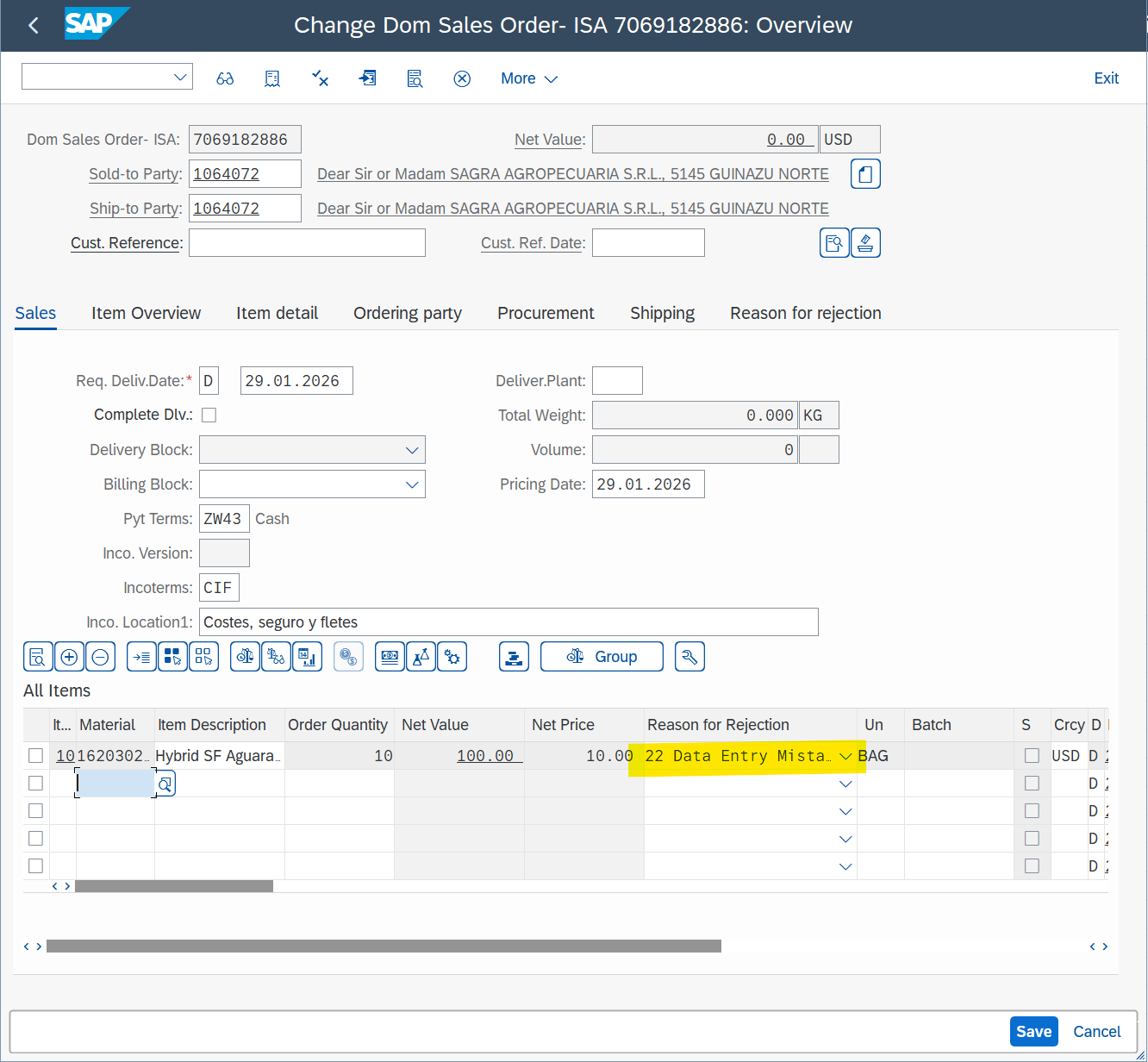Click the Deliver.Plant input field
This screenshot has height=1062, width=1148.
point(617,381)
